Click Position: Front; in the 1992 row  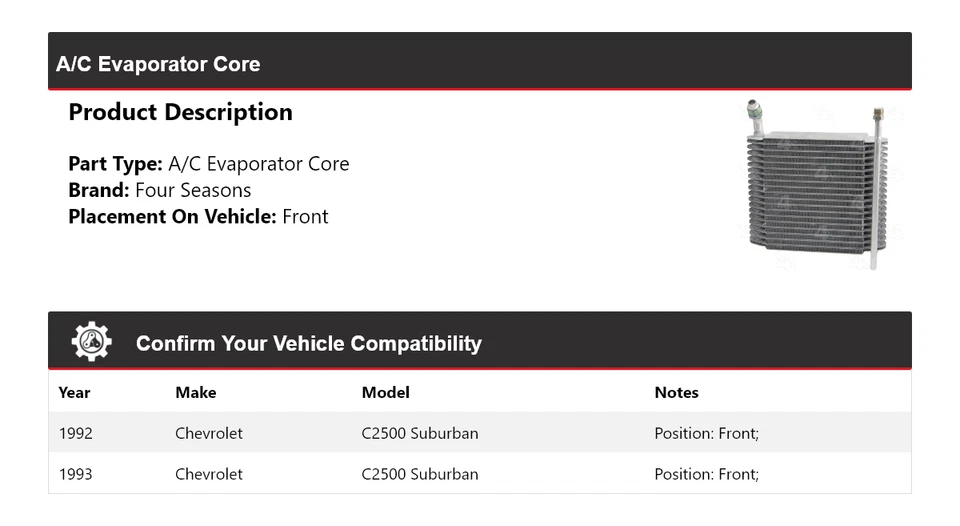(706, 433)
